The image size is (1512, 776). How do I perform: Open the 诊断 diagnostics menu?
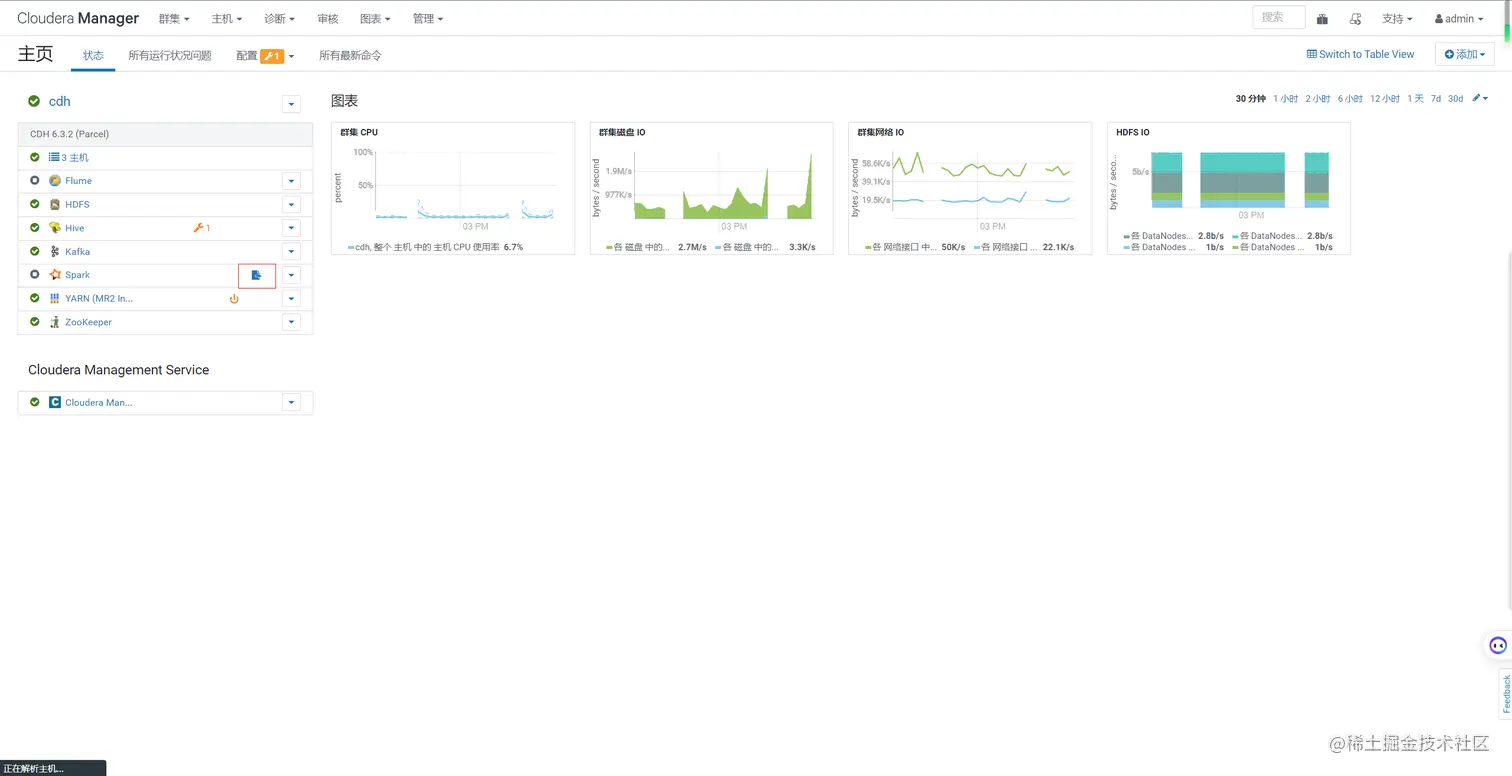[280, 18]
